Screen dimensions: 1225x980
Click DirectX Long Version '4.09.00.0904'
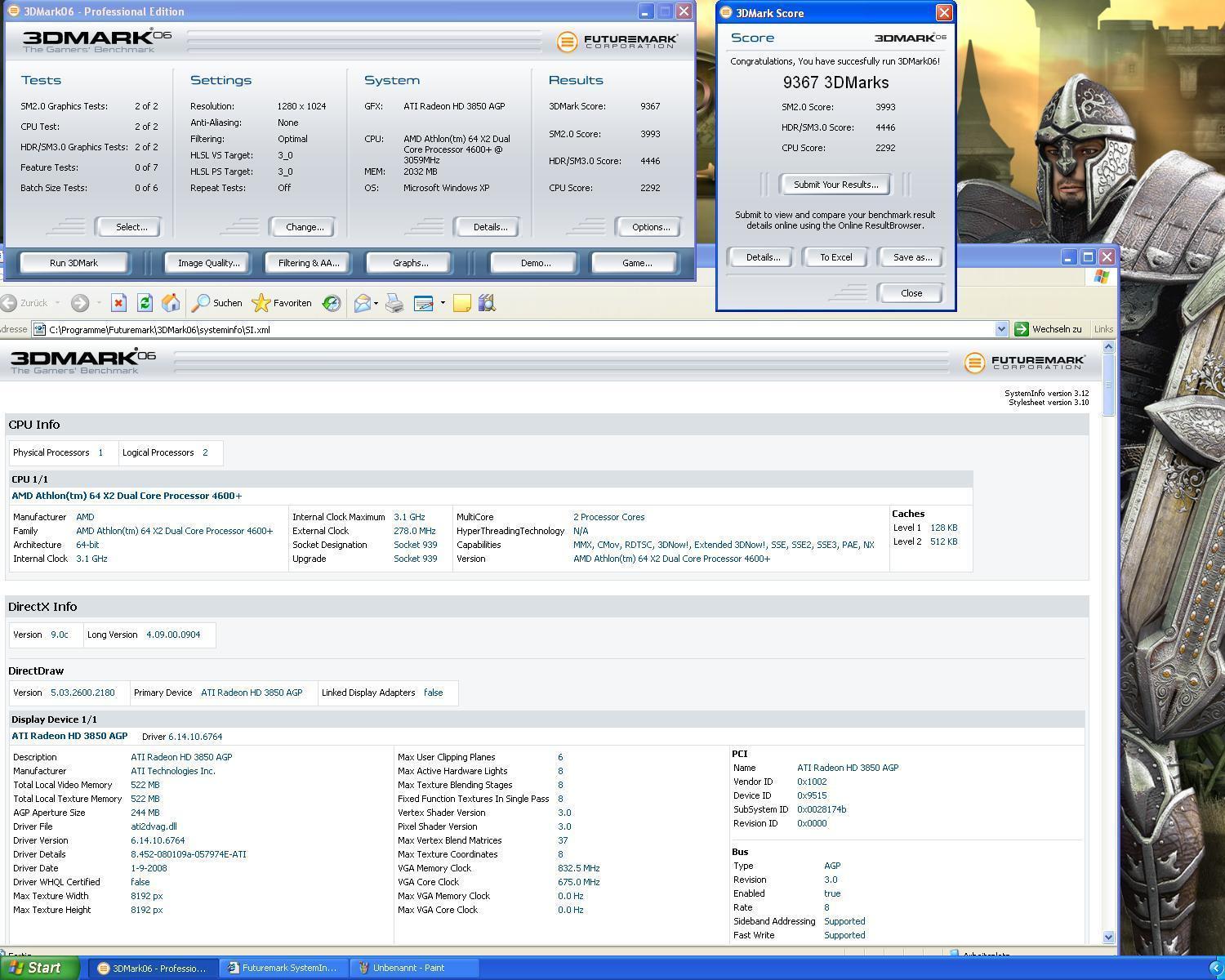pyautogui.click(x=173, y=635)
